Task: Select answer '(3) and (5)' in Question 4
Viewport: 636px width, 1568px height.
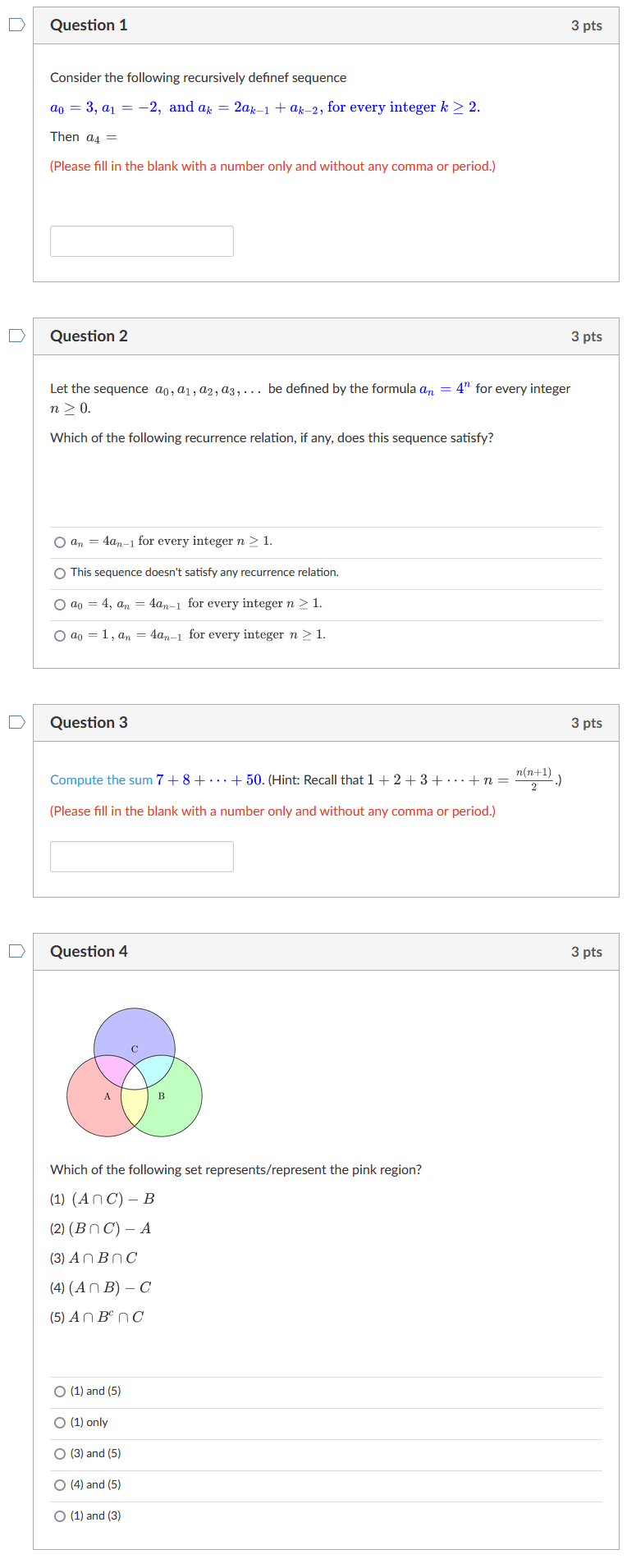Action: [x=60, y=1453]
